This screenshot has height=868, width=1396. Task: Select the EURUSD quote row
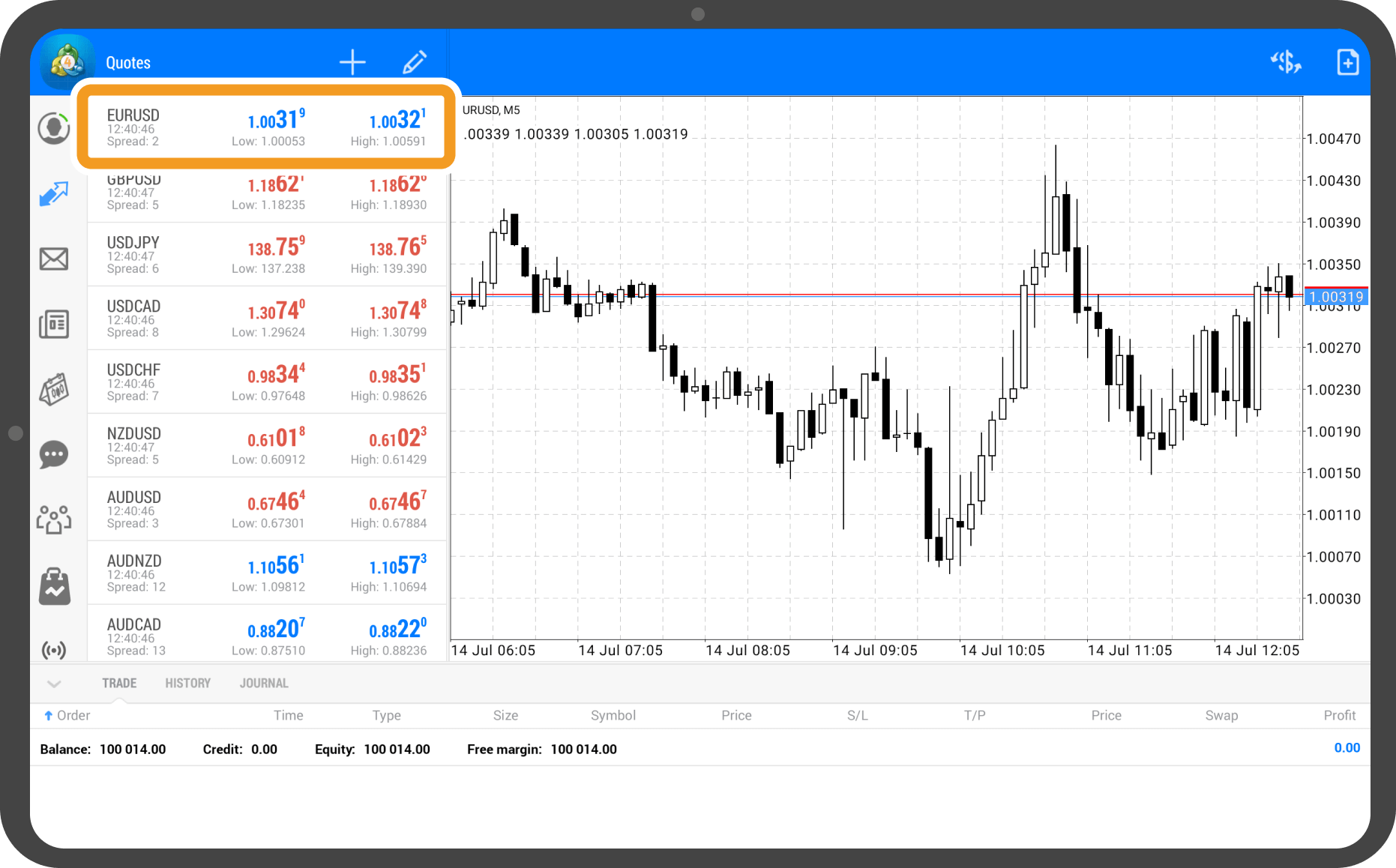coord(266,127)
